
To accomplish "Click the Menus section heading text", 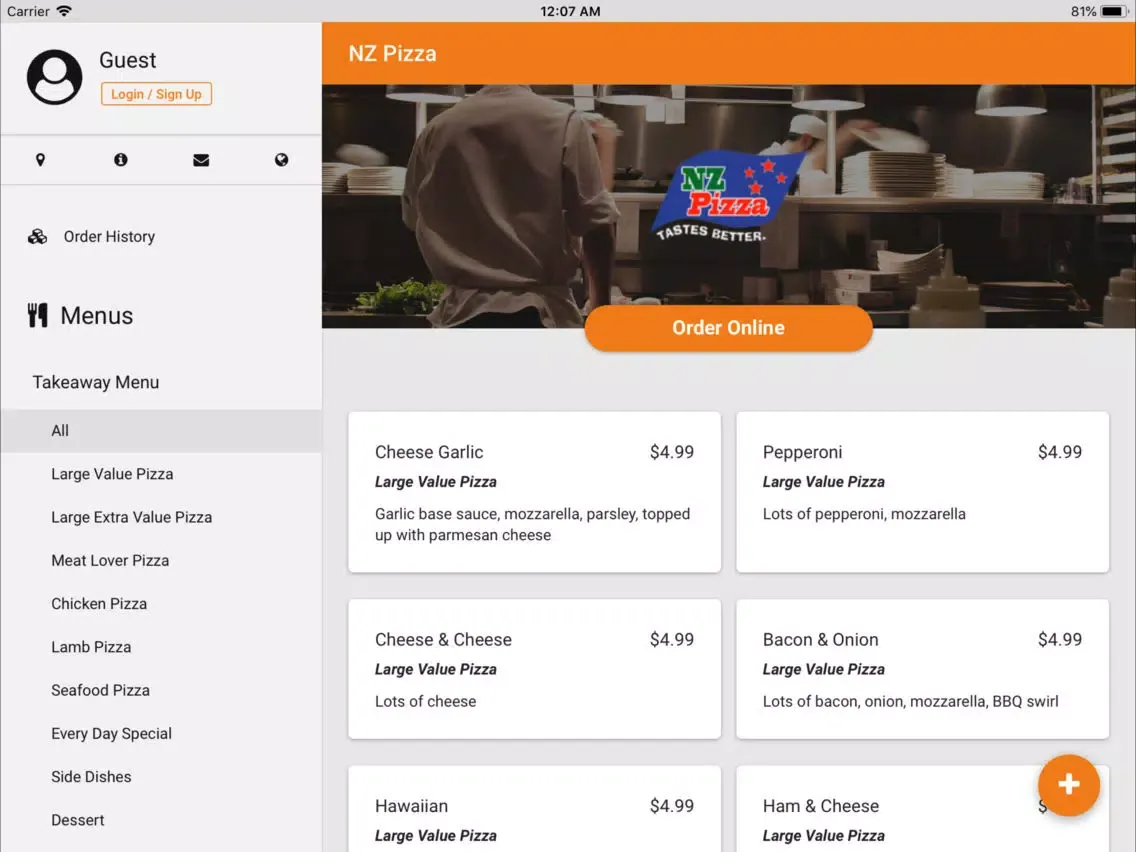I will (x=96, y=316).
